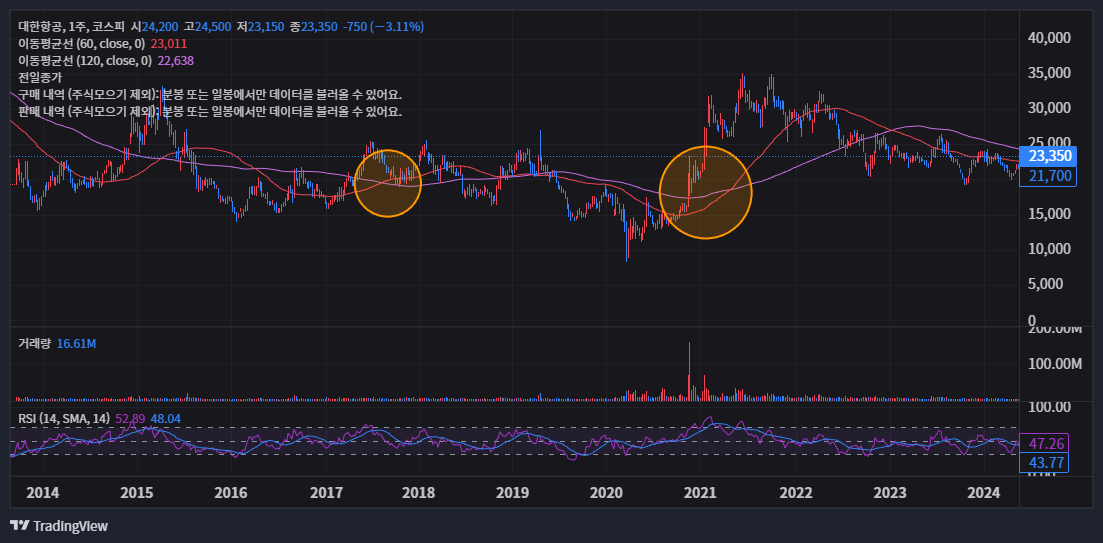Viewport: 1103px width, 543px height.
Task: Click the 저23,150 low price value
Action: (x=261, y=27)
